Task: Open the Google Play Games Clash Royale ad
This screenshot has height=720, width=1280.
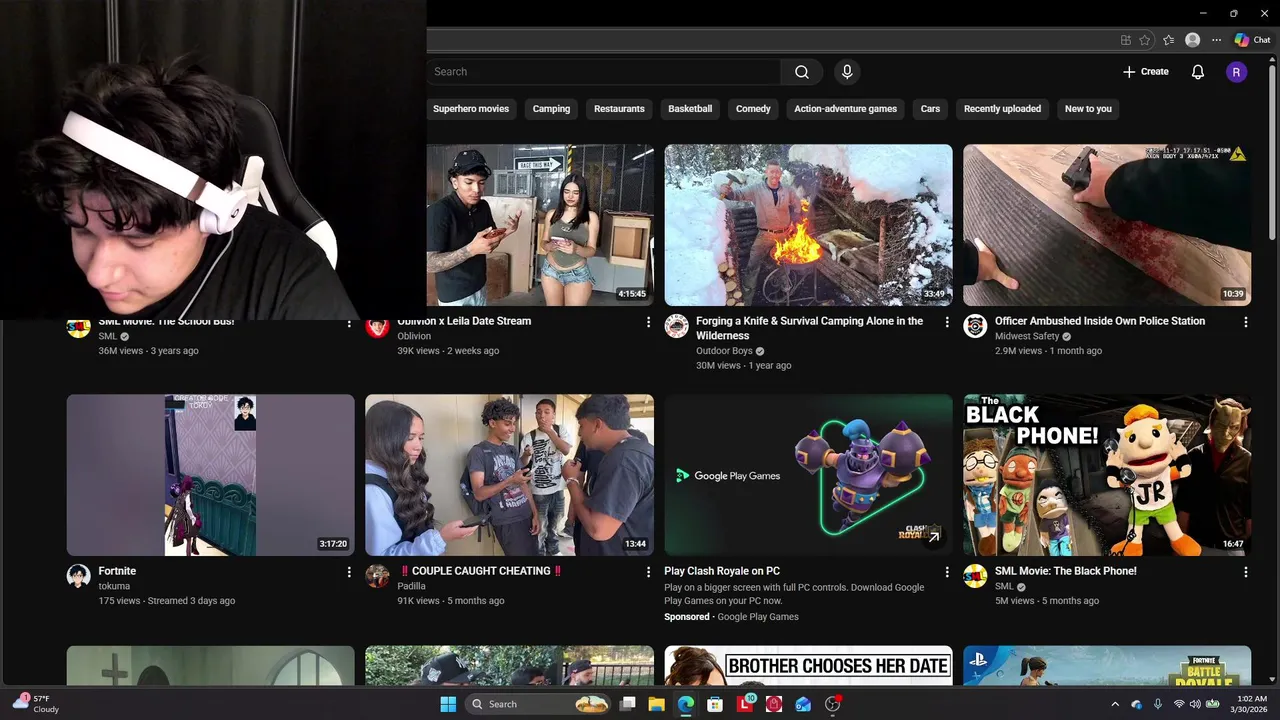Action: (808, 475)
